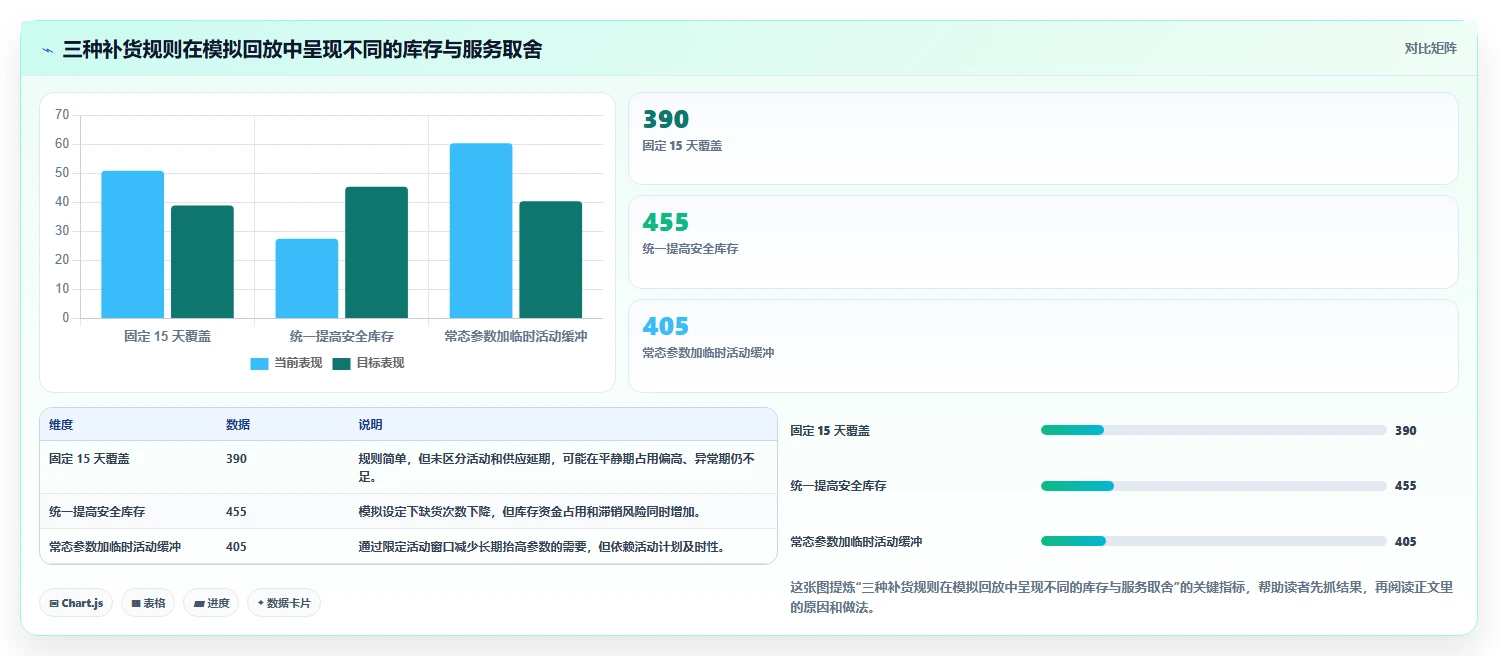Toggle the 目标表现 legend color box
The width and height of the screenshot is (1498, 656).
[x=341, y=363]
